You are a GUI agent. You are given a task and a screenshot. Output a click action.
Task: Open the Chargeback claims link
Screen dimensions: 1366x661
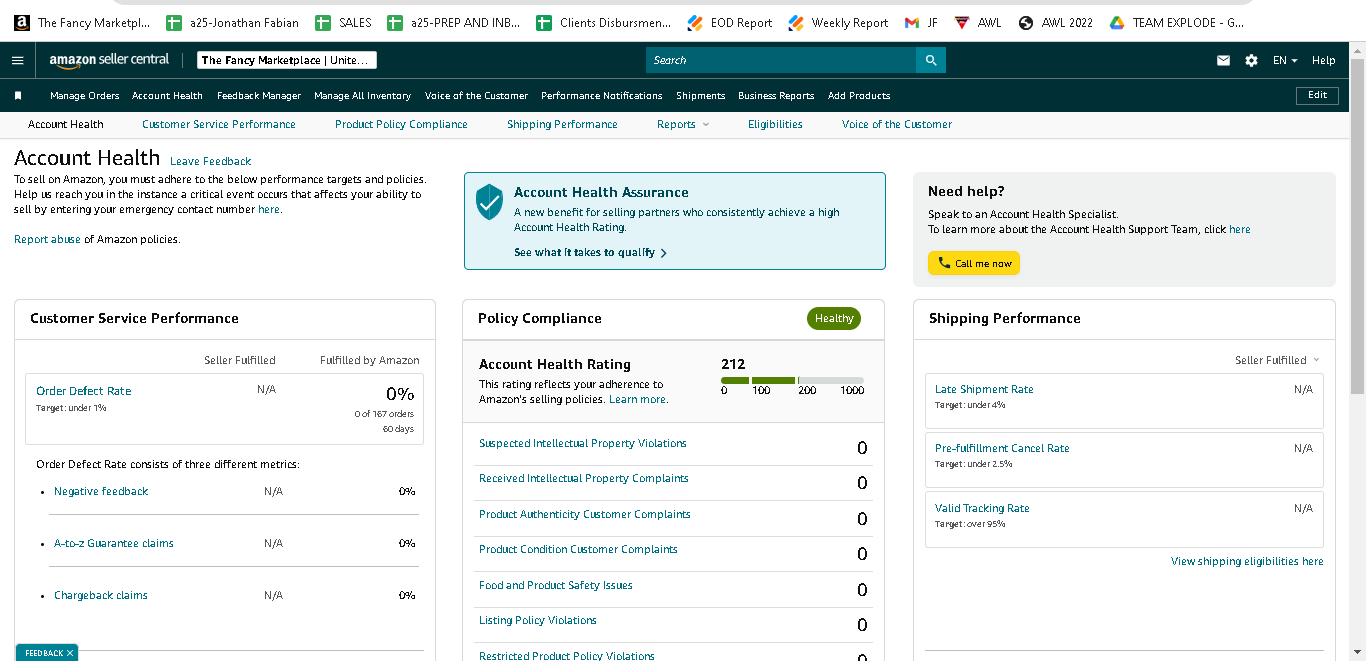(101, 595)
